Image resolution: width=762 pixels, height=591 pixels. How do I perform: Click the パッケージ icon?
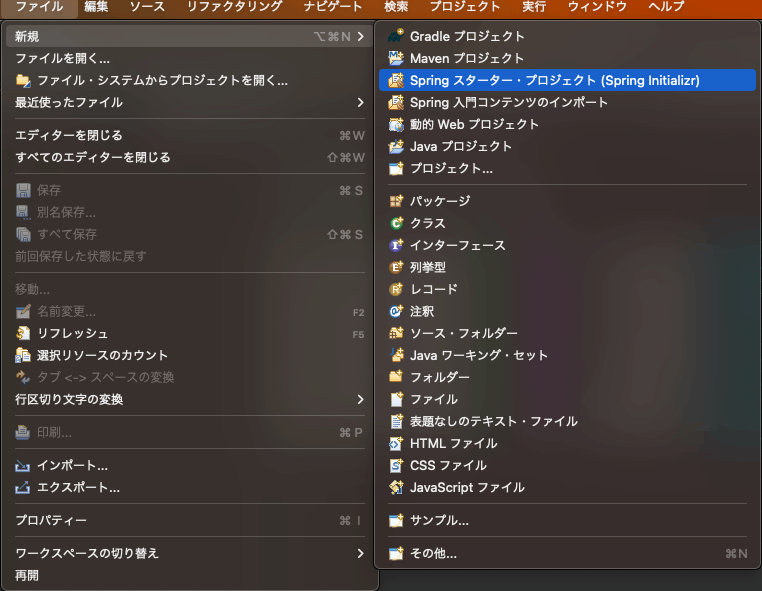click(x=396, y=201)
